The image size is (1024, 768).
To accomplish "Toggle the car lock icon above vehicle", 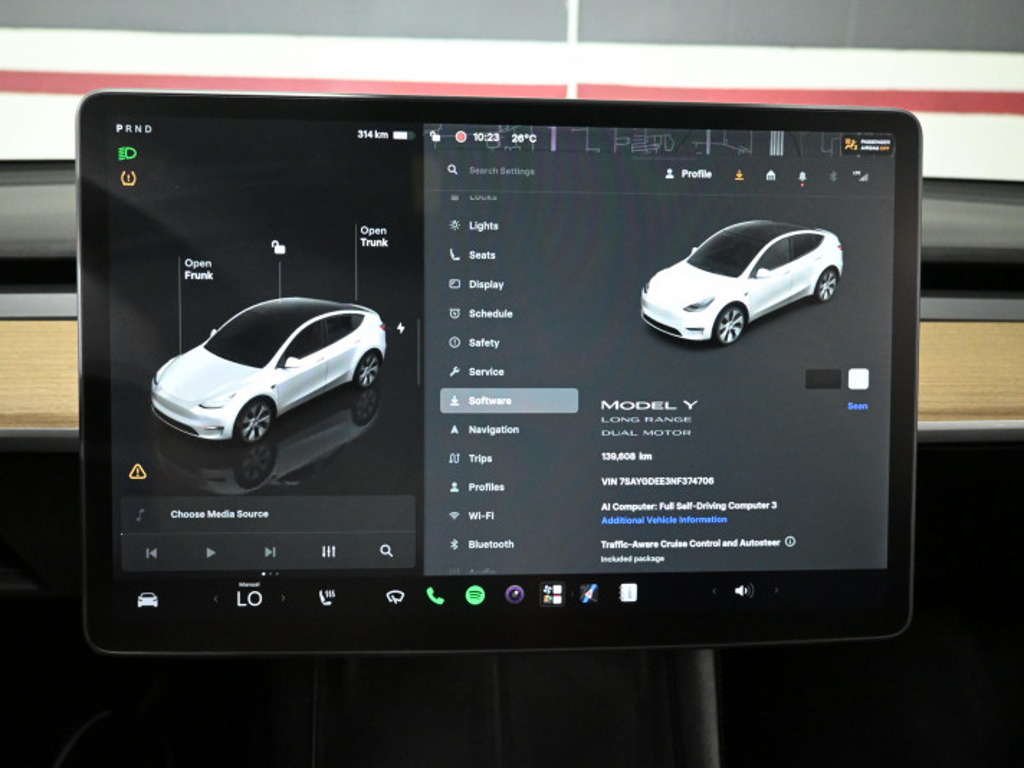I will pos(278,247).
